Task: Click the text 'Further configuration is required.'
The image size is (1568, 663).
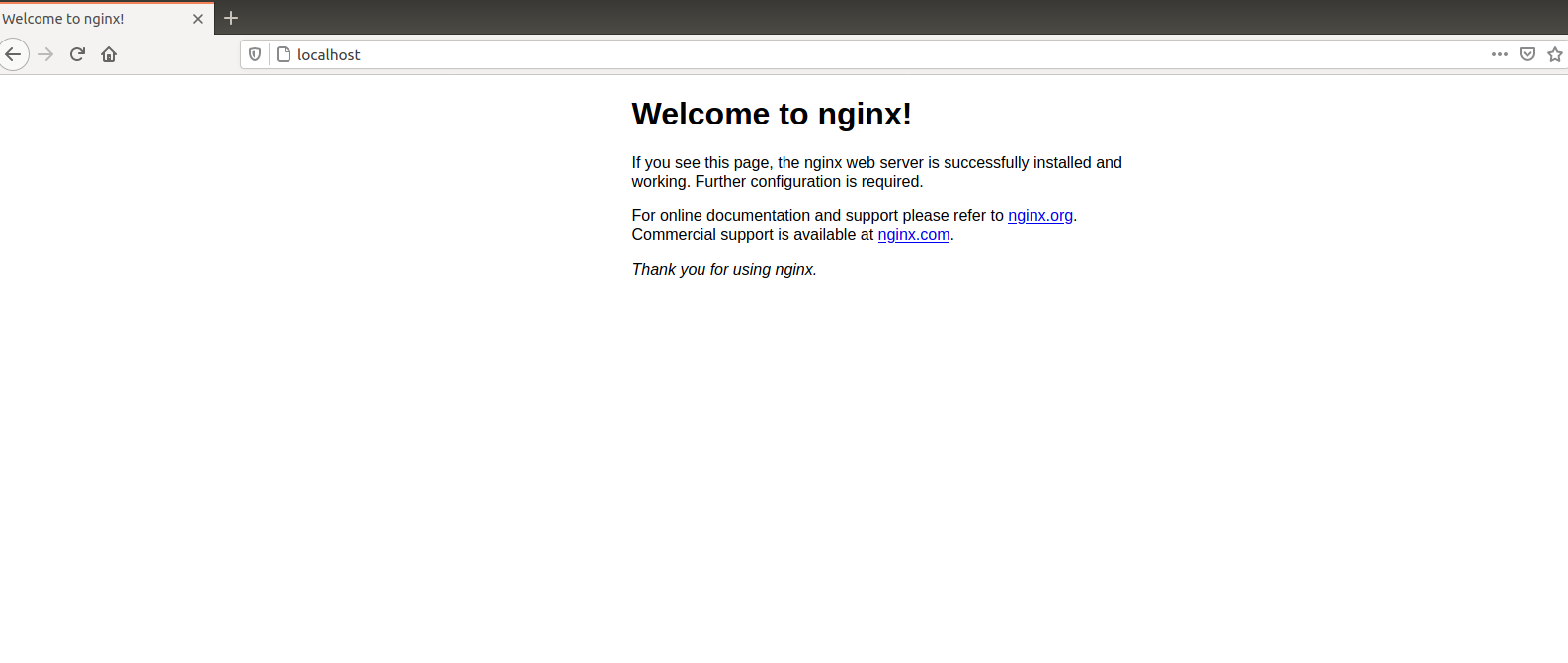Action: (x=809, y=181)
